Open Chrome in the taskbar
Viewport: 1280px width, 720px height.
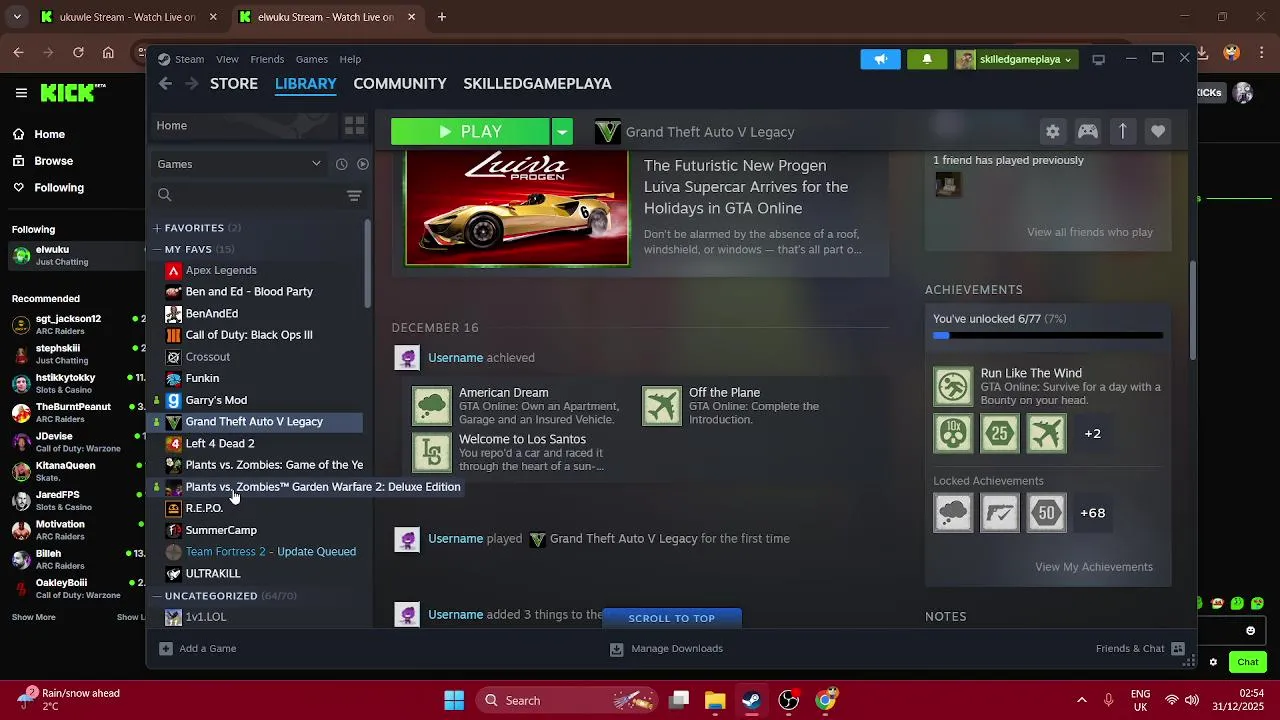[825, 700]
